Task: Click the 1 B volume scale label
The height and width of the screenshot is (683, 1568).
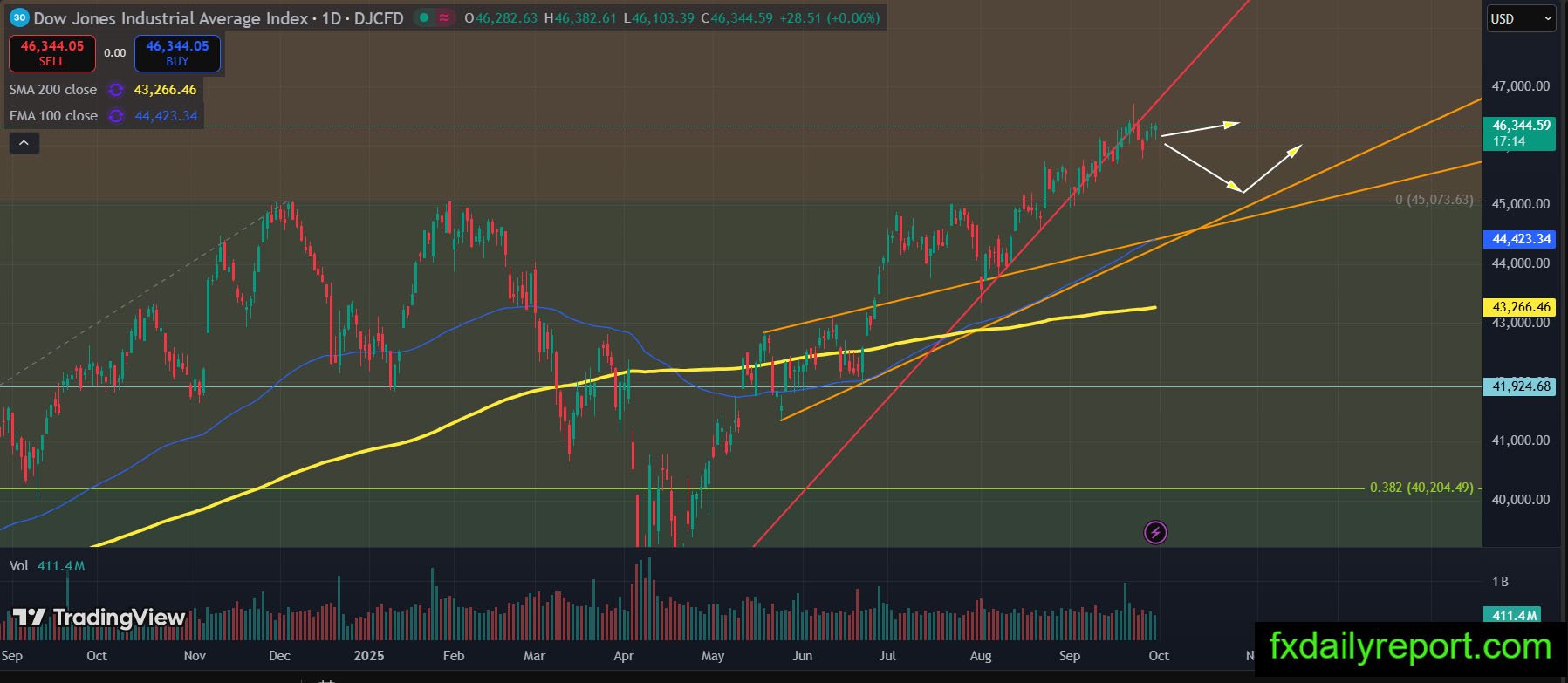Action: [1500, 582]
